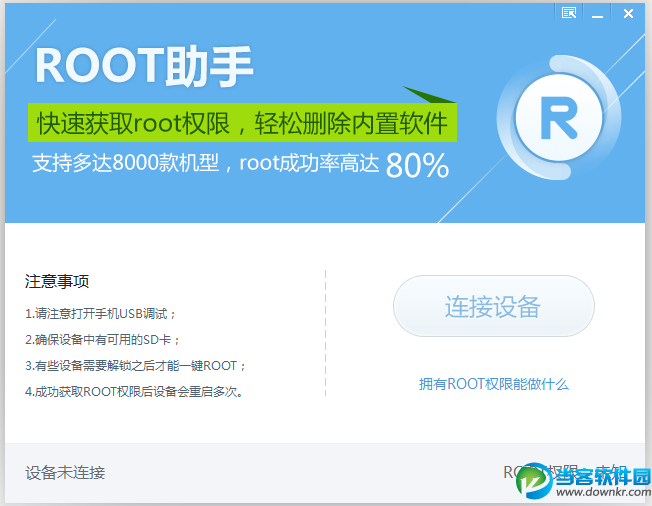Click the round R logo icon
This screenshot has height=506, width=652.
coord(558,118)
